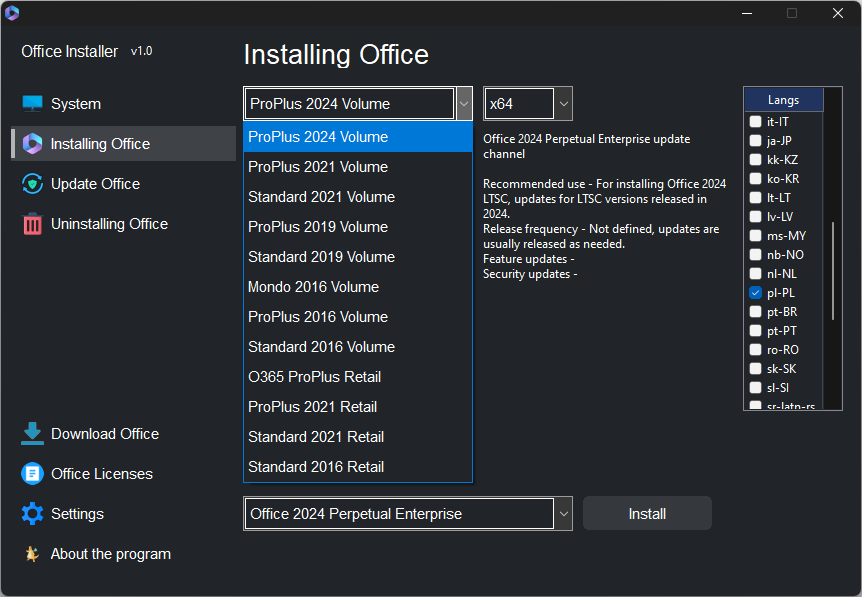Tick the sl-SI language checkbox

click(755, 388)
